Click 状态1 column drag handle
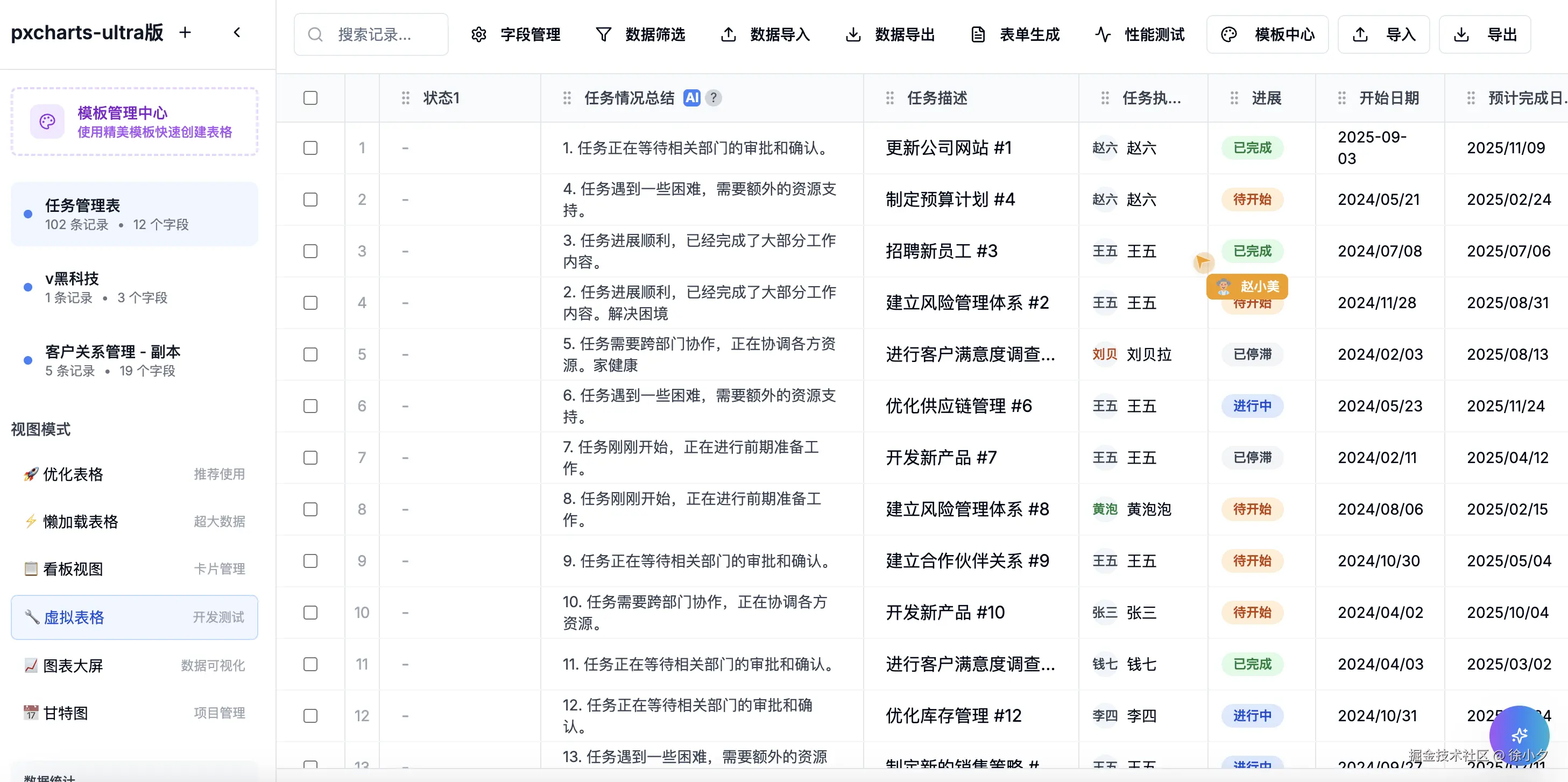This screenshot has height=782, width=1568. (406, 98)
